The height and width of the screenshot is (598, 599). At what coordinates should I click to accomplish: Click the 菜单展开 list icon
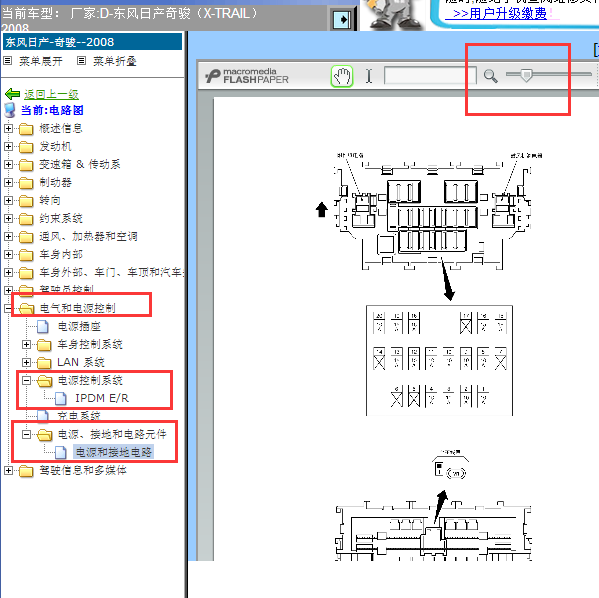tap(8, 61)
